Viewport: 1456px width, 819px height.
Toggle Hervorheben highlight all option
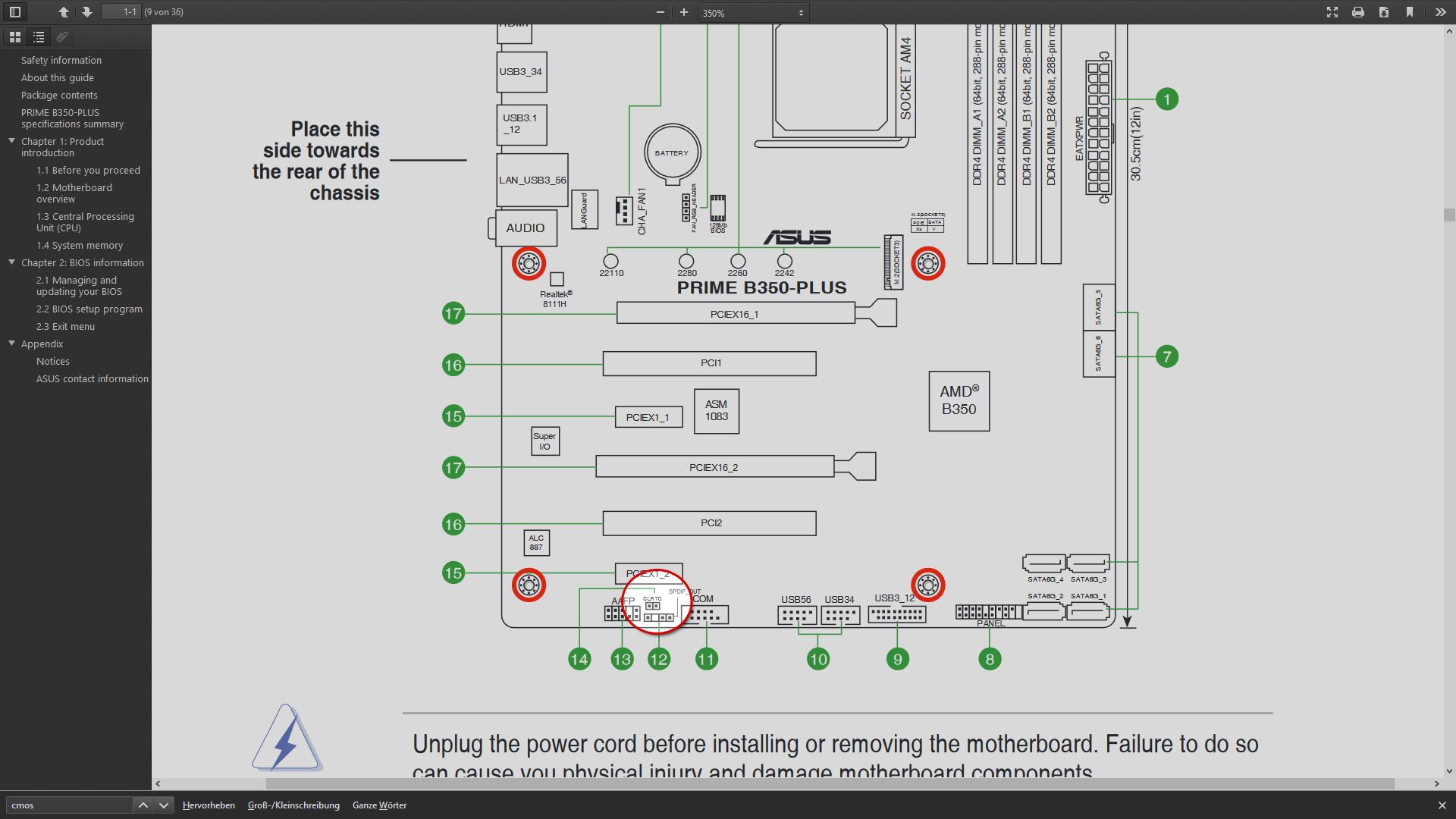click(x=209, y=805)
